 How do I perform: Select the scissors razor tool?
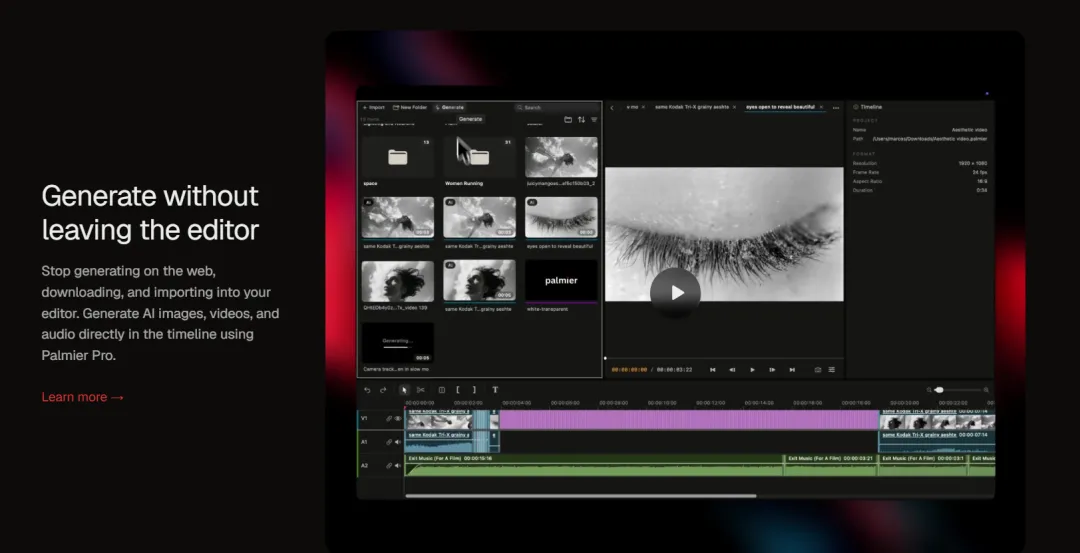click(x=421, y=390)
